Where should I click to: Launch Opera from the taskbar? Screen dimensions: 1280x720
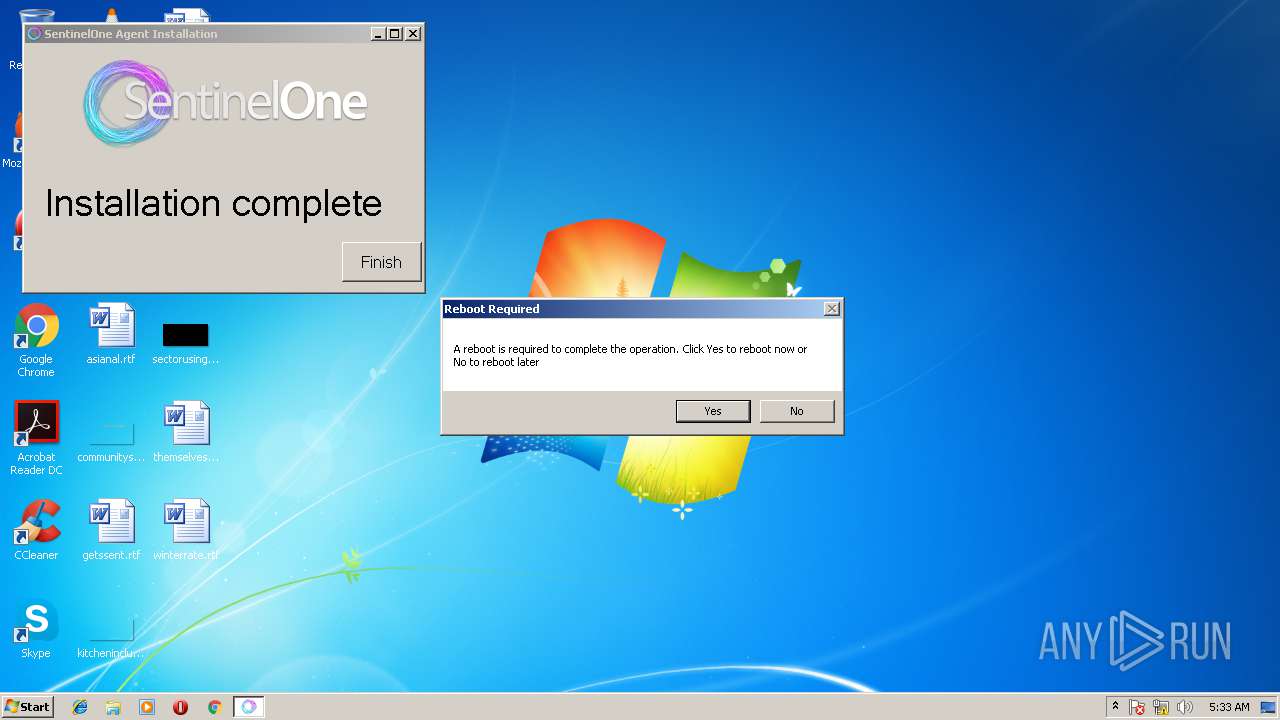pos(181,707)
